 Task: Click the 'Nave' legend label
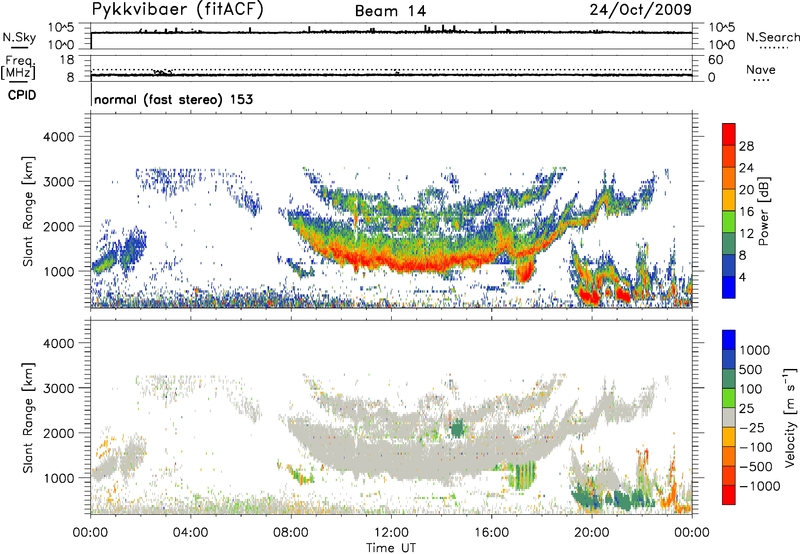(x=761, y=70)
